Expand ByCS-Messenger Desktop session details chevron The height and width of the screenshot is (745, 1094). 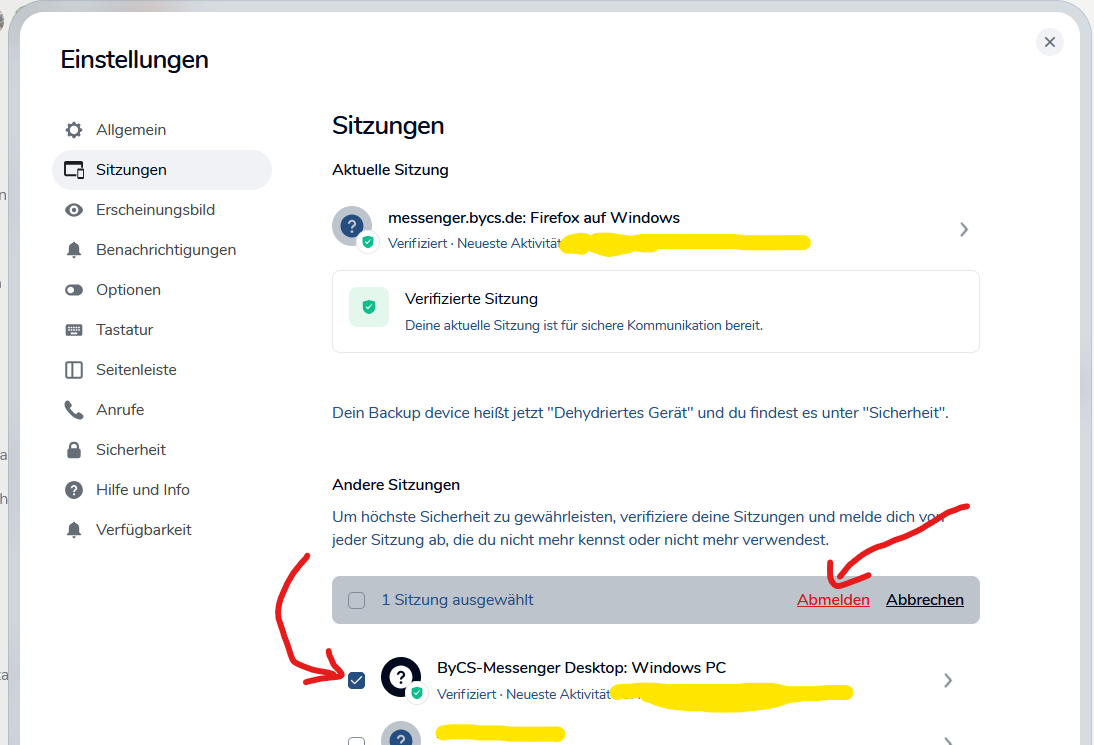point(947,681)
